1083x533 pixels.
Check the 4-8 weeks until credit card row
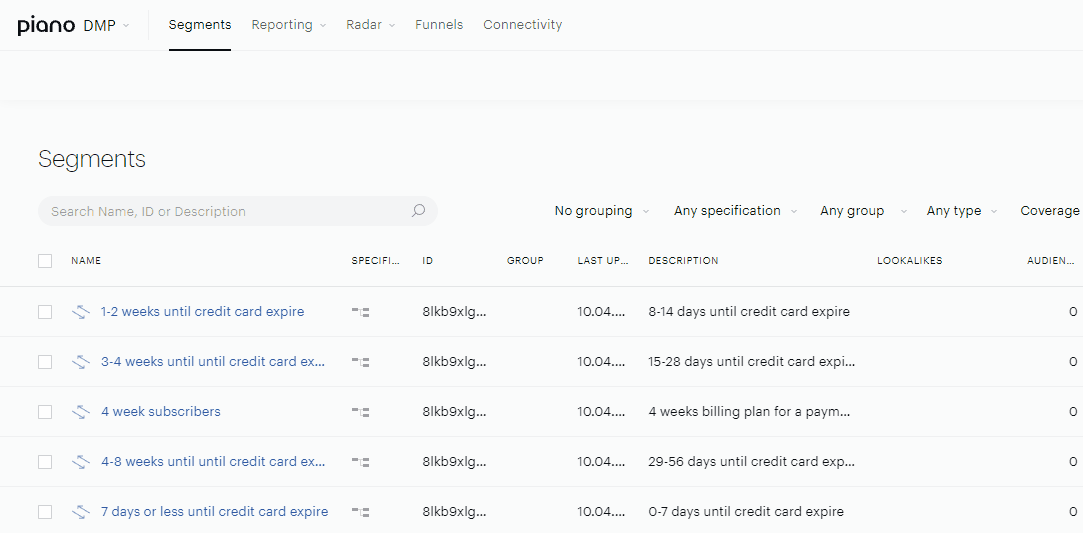pyautogui.click(x=45, y=462)
